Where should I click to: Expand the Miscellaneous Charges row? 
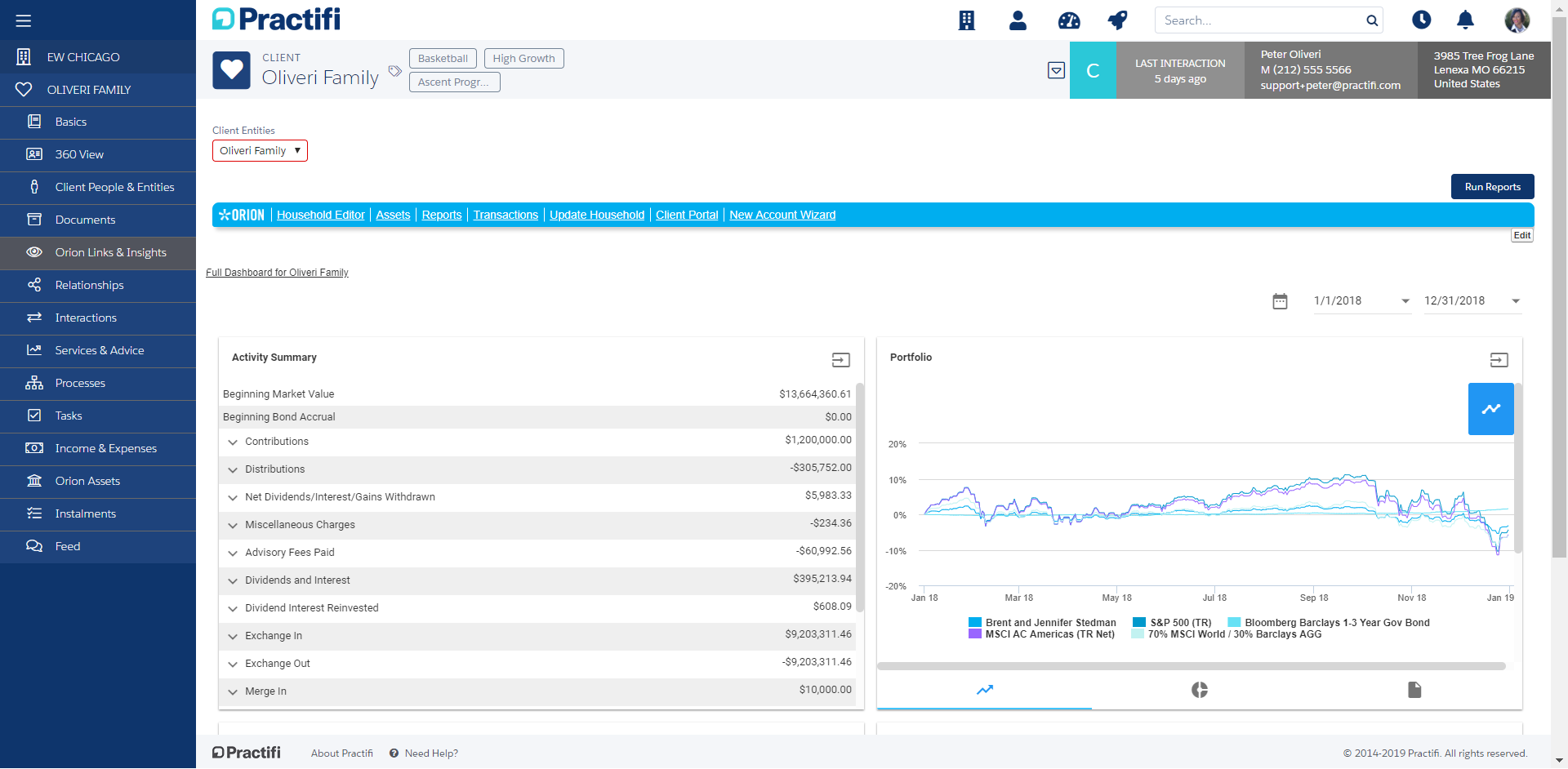(233, 526)
